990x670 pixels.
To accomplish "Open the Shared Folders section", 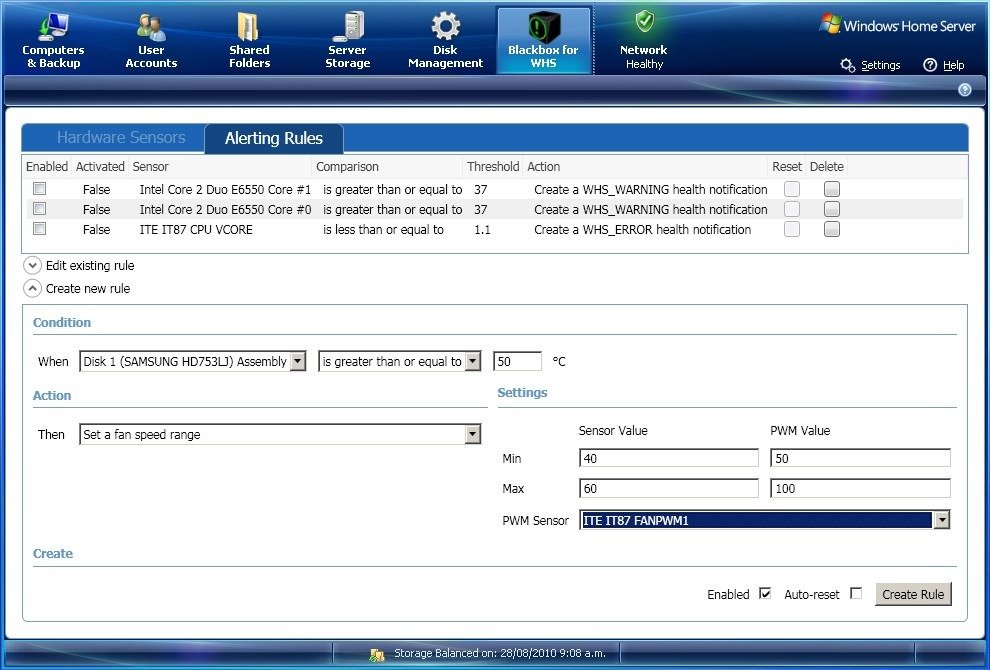I will 249,40.
